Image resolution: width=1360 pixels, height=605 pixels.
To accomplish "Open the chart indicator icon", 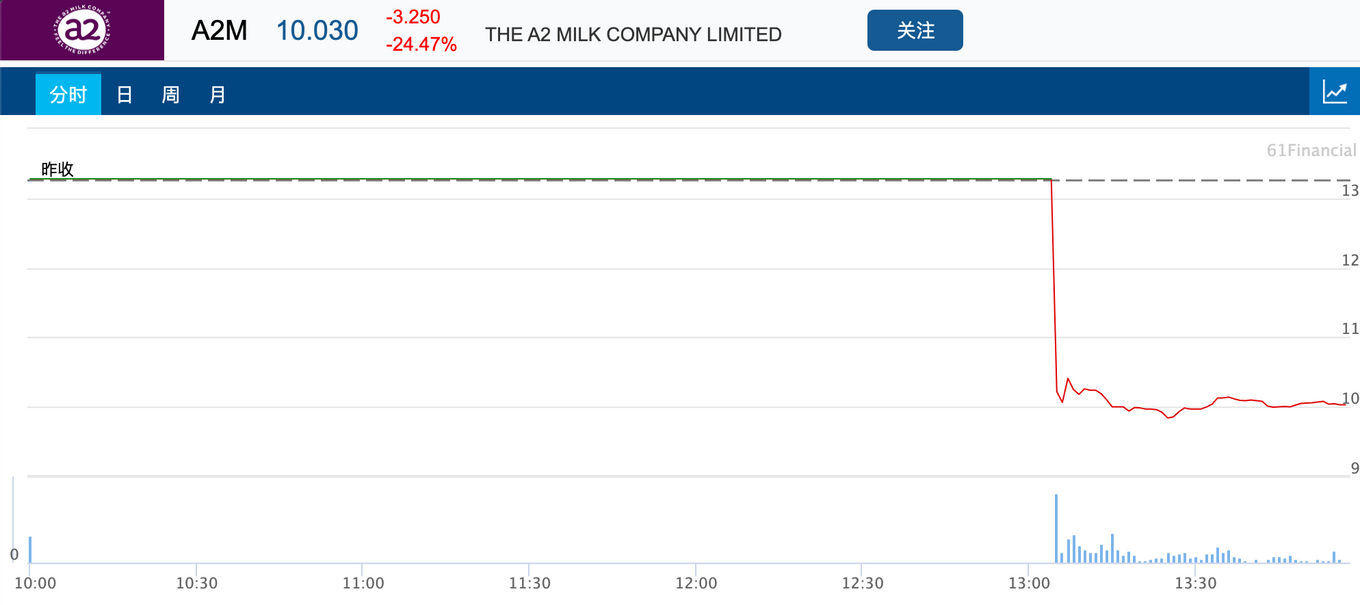I will point(1335,92).
